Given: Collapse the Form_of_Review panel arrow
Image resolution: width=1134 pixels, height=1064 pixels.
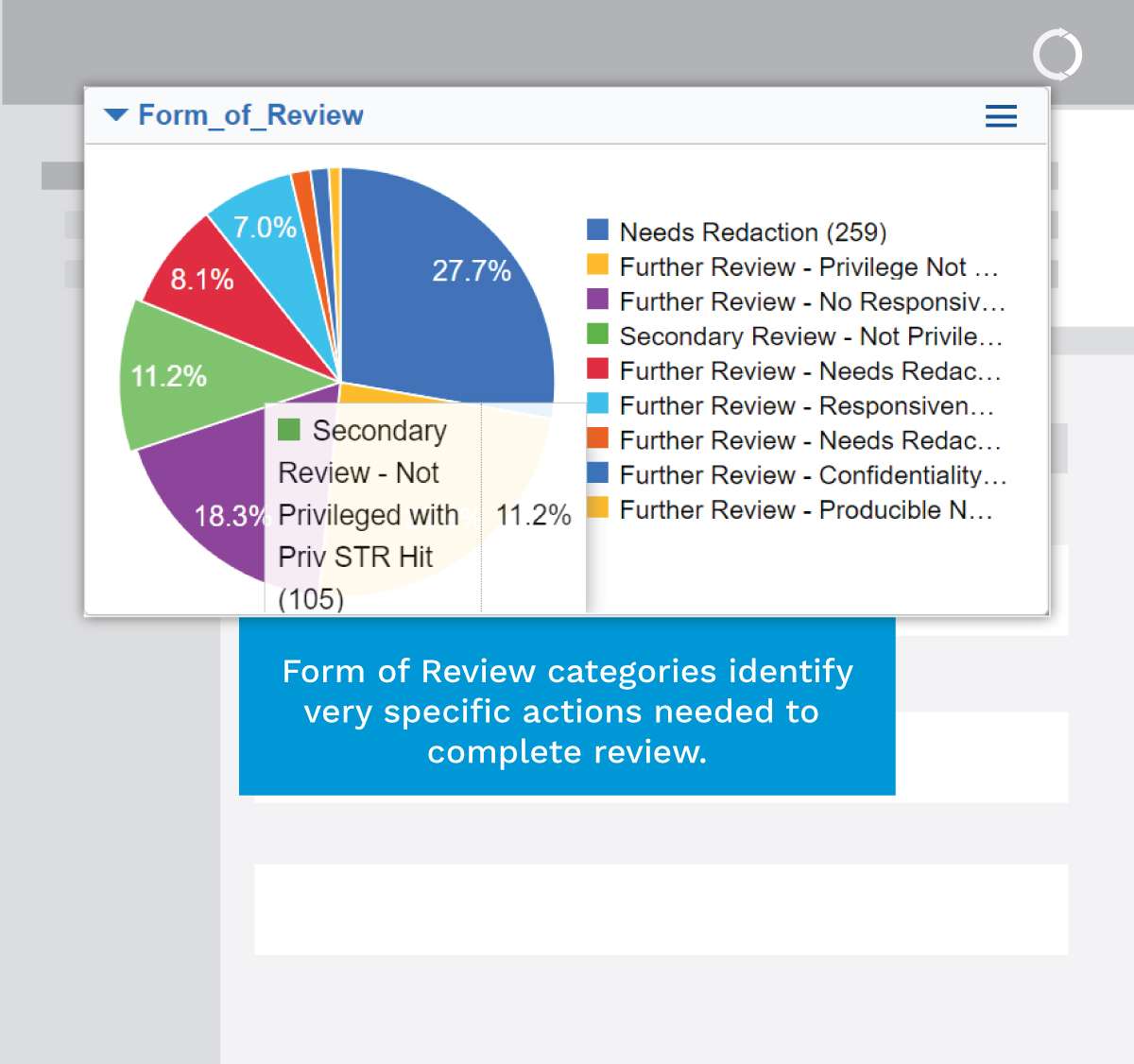Looking at the screenshot, I should (115, 115).
